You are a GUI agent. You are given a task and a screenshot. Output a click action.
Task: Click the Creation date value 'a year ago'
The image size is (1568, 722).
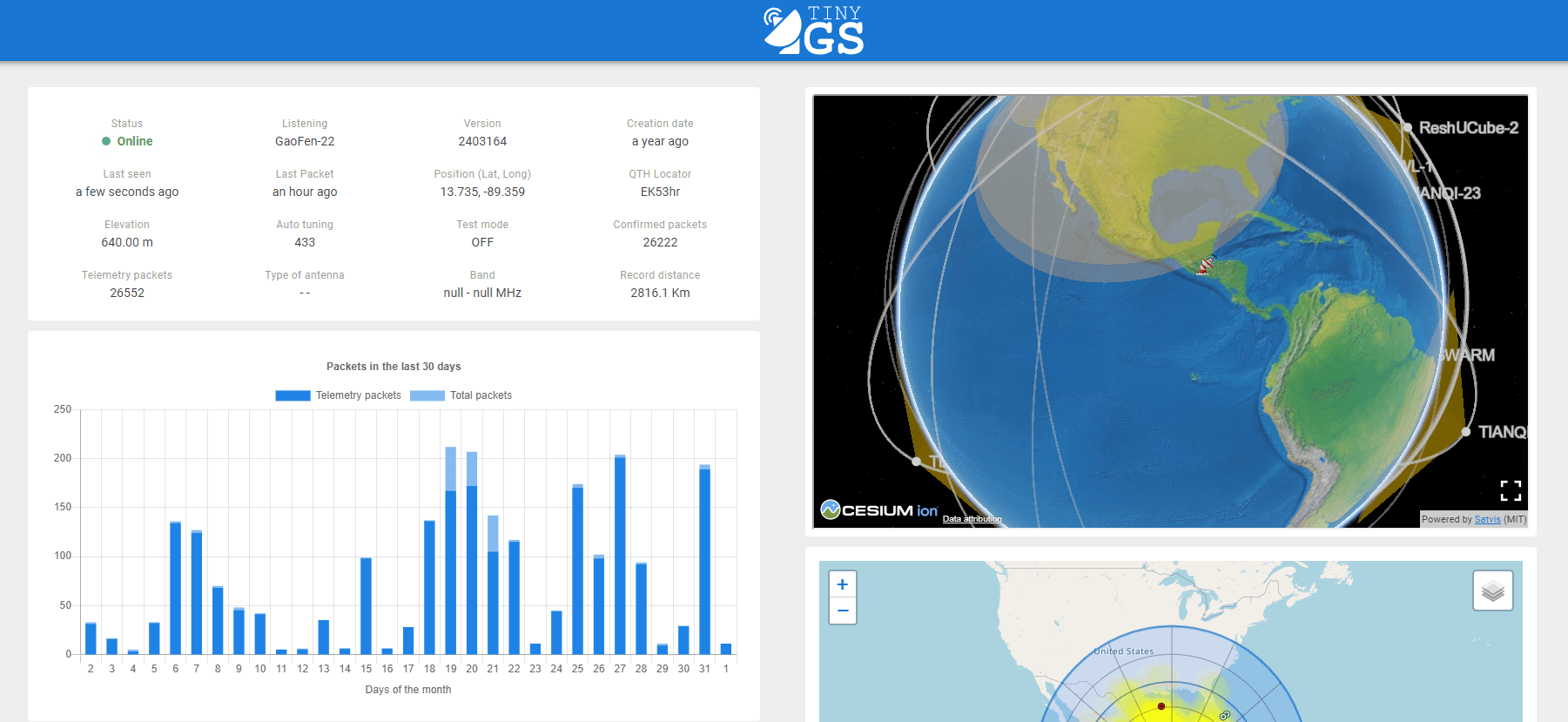point(660,141)
